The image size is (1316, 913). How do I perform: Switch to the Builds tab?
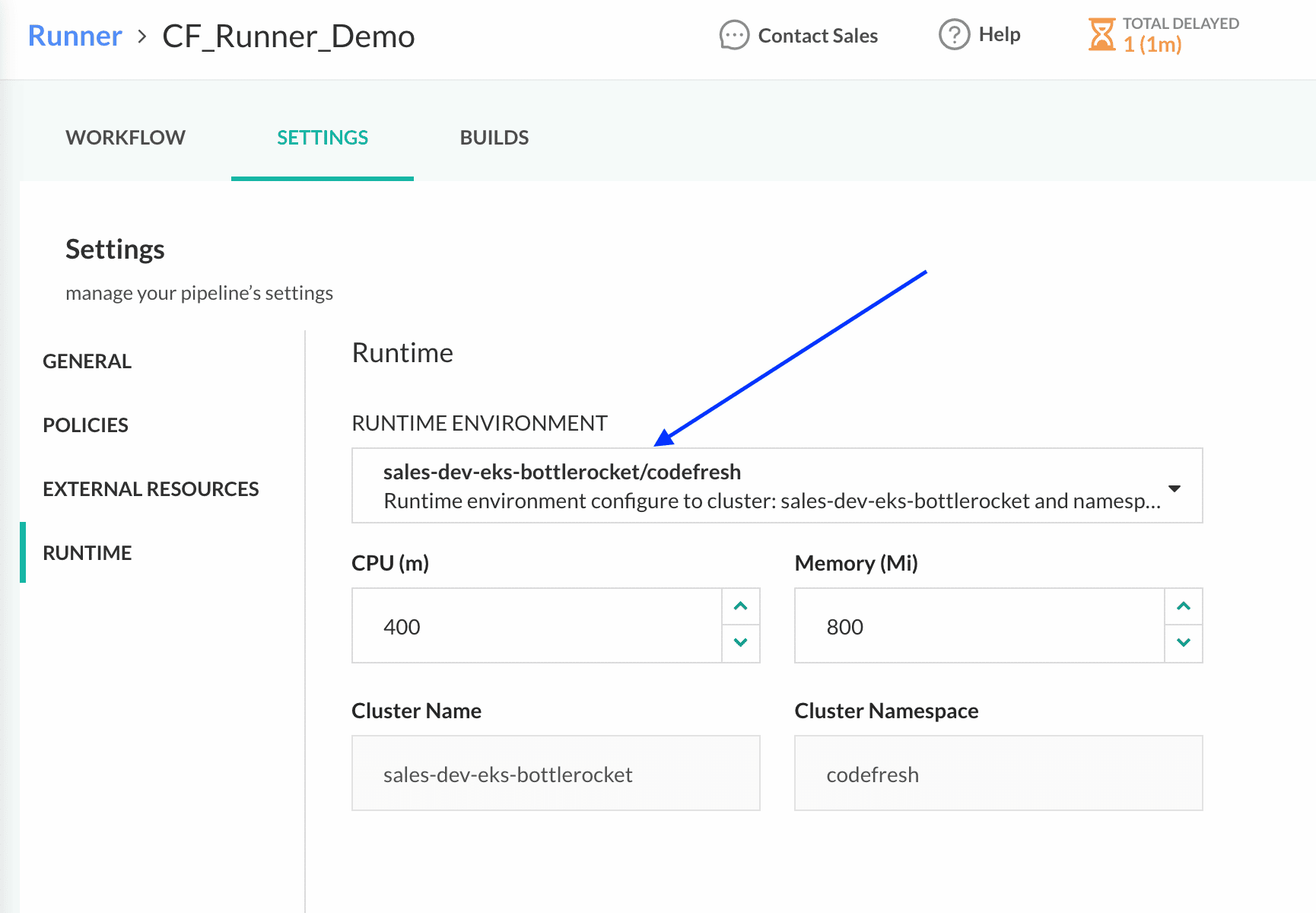494,138
